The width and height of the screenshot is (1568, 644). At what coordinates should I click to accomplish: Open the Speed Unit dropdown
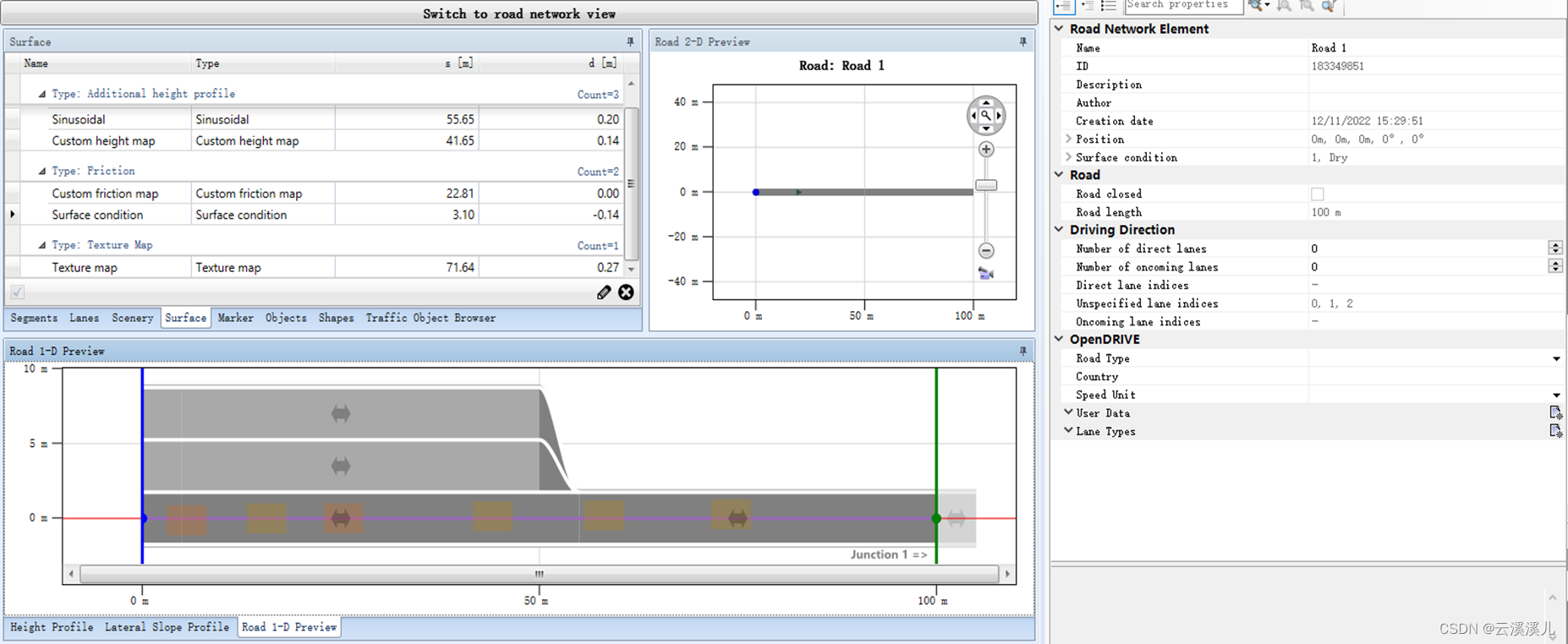tap(1556, 395)
